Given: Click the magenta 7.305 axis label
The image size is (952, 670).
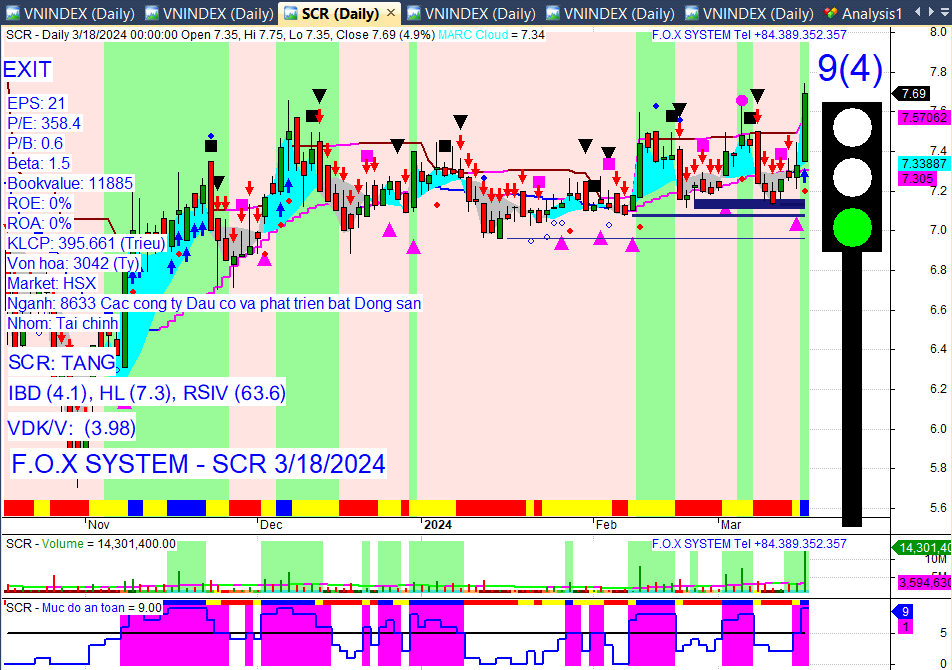Looking at the screenshot, I should click(x=917, y=178).
